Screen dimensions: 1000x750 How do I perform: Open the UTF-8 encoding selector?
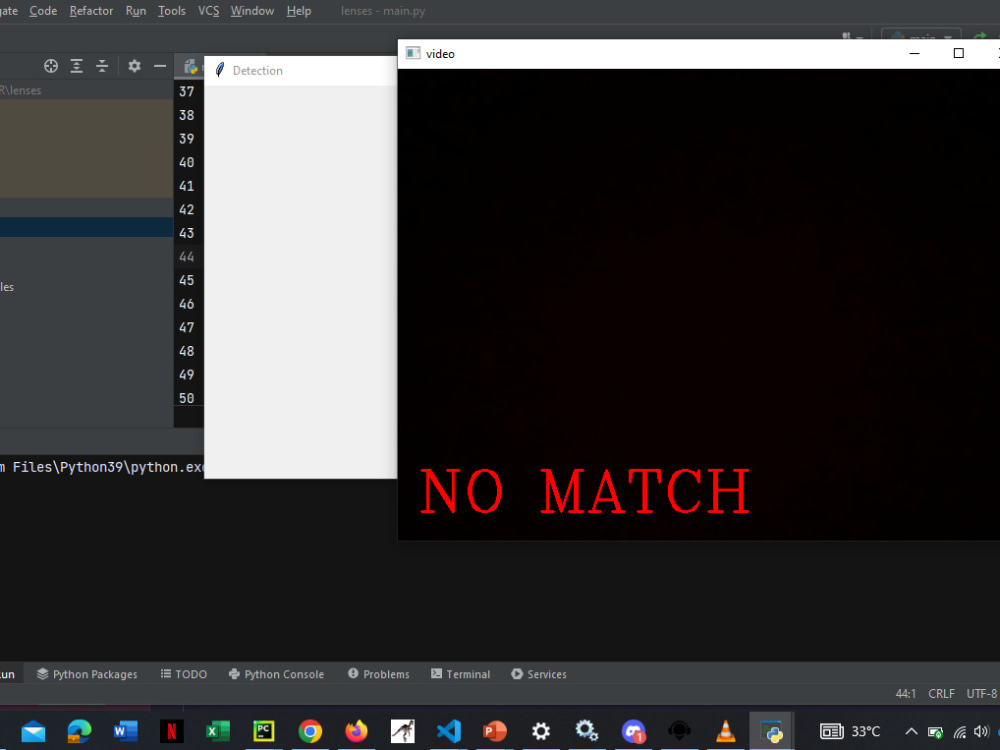coord(981,693)
